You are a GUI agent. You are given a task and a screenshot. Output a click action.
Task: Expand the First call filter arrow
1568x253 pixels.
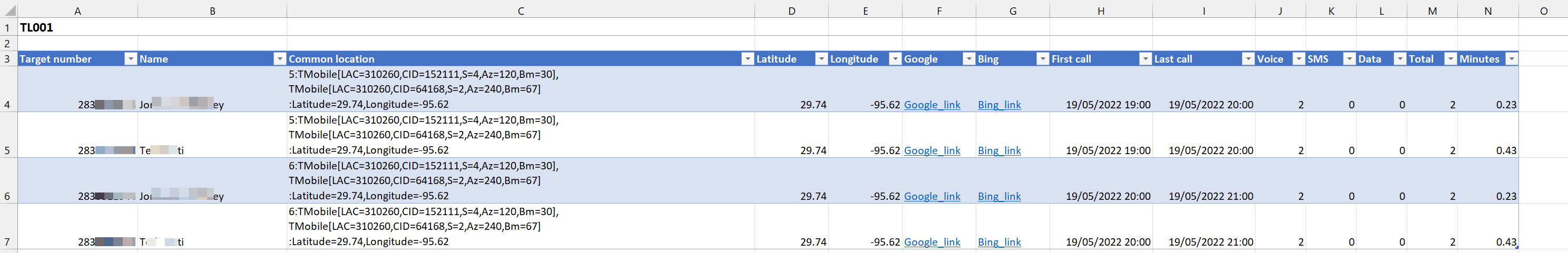[1145, 59]
